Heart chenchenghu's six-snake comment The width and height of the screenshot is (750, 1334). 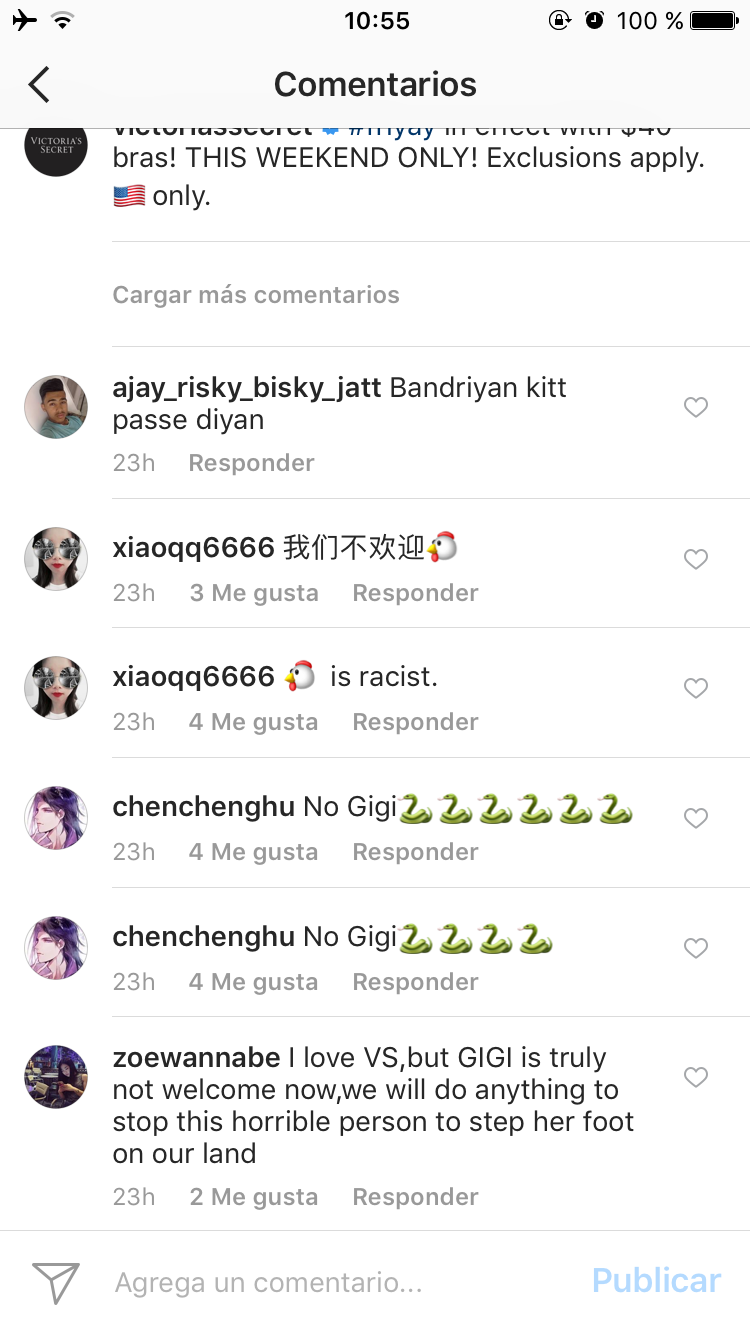[696, 818]
